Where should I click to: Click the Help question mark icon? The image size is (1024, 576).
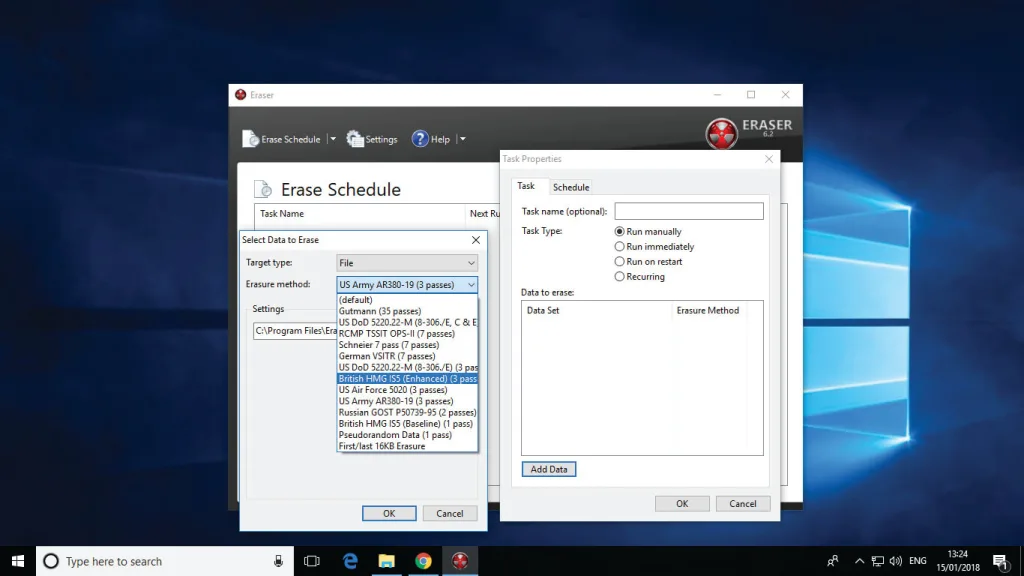[x=420, y=138]
